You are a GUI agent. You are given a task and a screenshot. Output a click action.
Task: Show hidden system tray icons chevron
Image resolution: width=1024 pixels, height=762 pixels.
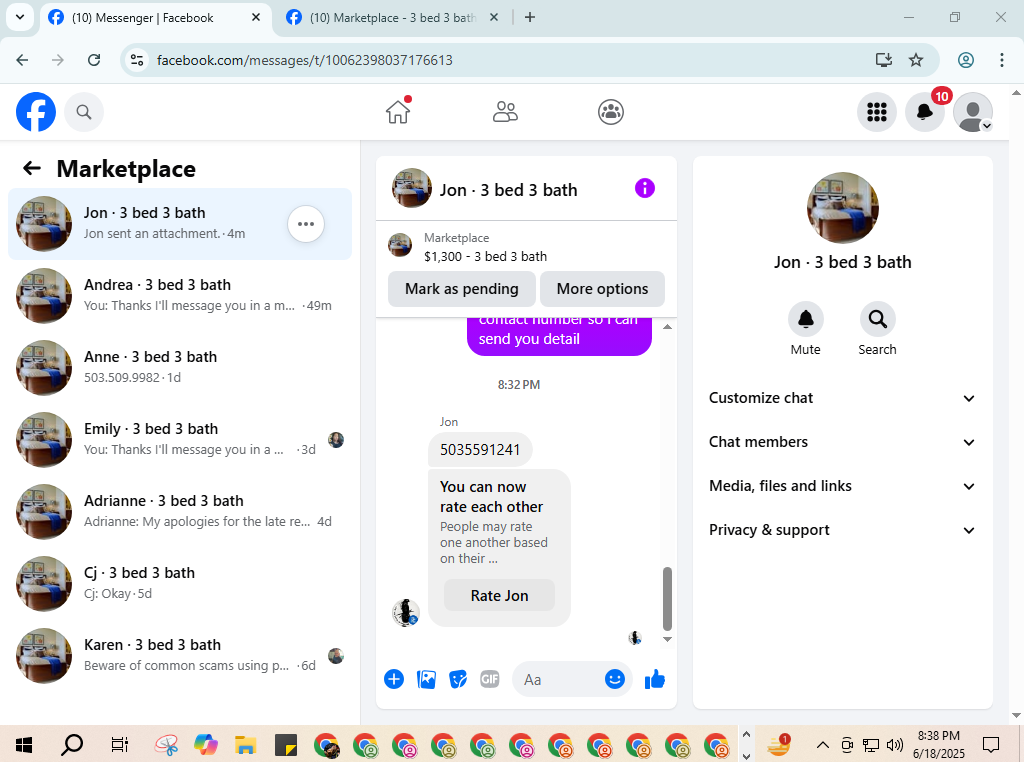click(823, 744)
